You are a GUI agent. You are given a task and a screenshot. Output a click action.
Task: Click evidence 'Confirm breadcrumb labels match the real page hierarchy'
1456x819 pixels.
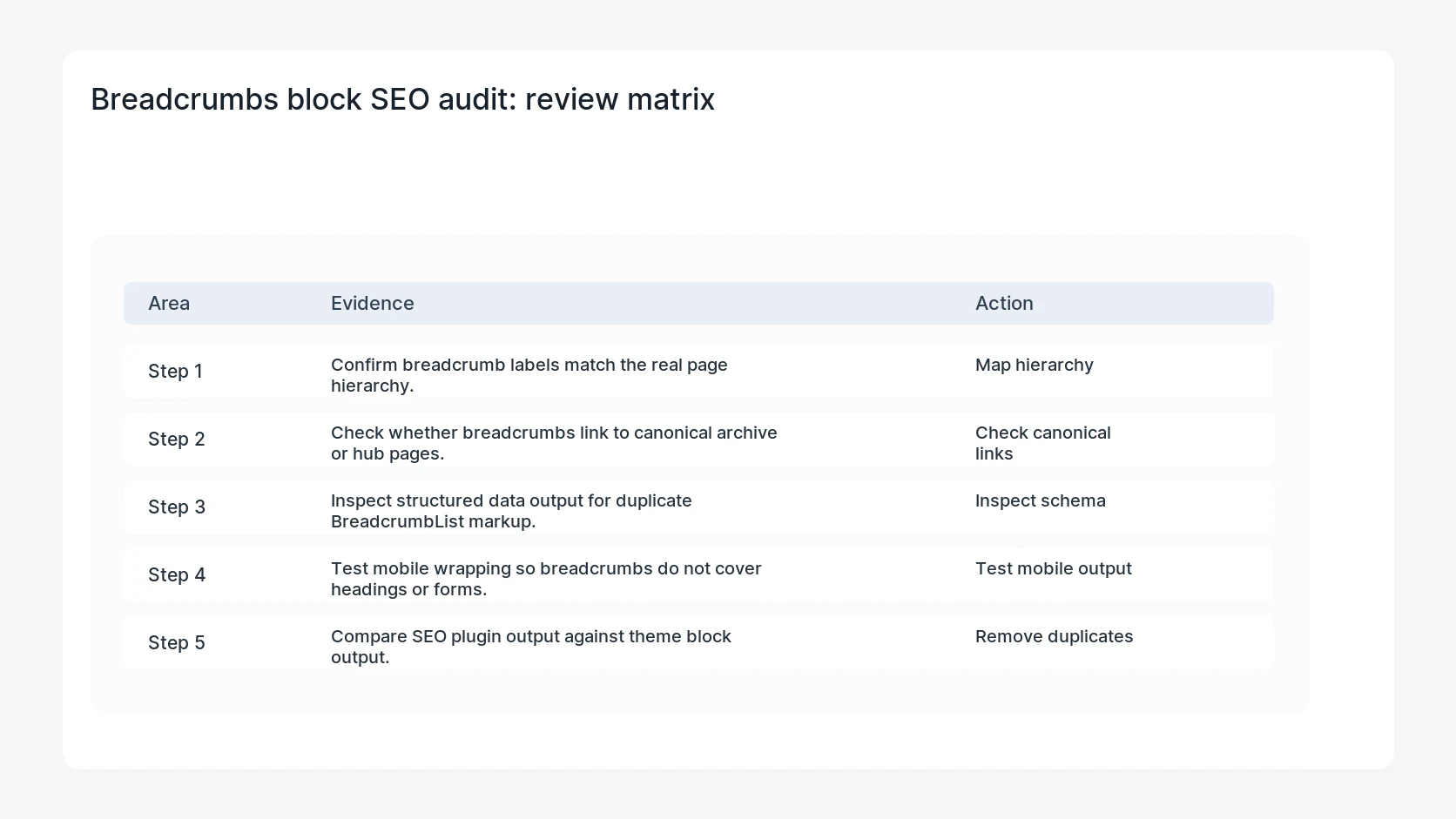(x=529, y=375)
